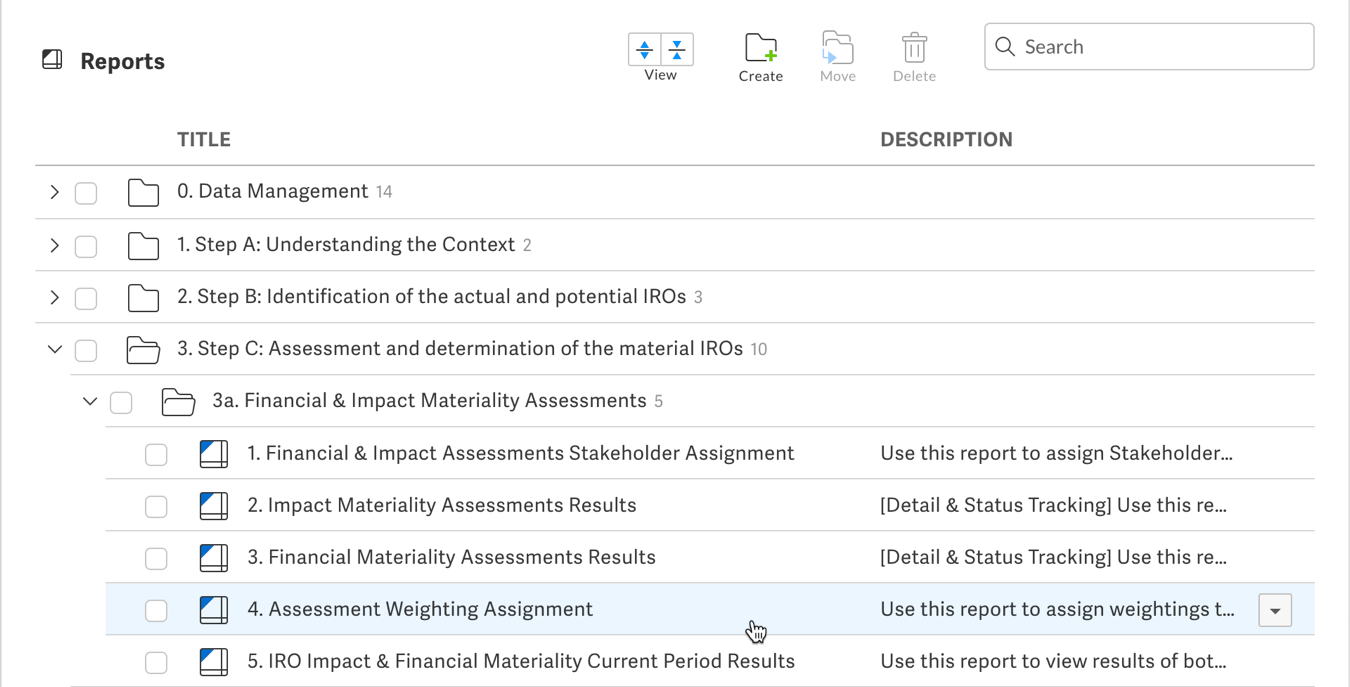Collapse the Step C Assessment folder chevron
Screen dimensions: 1350x687
click(54, 348)
